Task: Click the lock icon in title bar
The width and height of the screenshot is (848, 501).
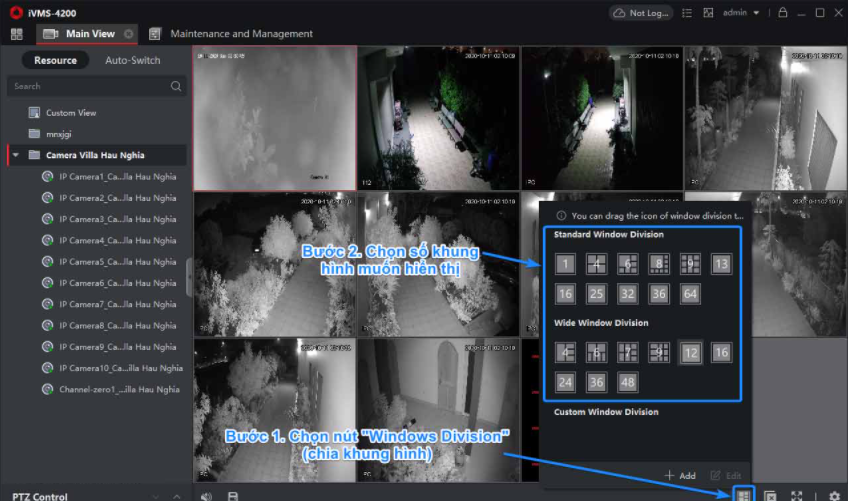Action: pyautogui.click(x=783, y=13)
